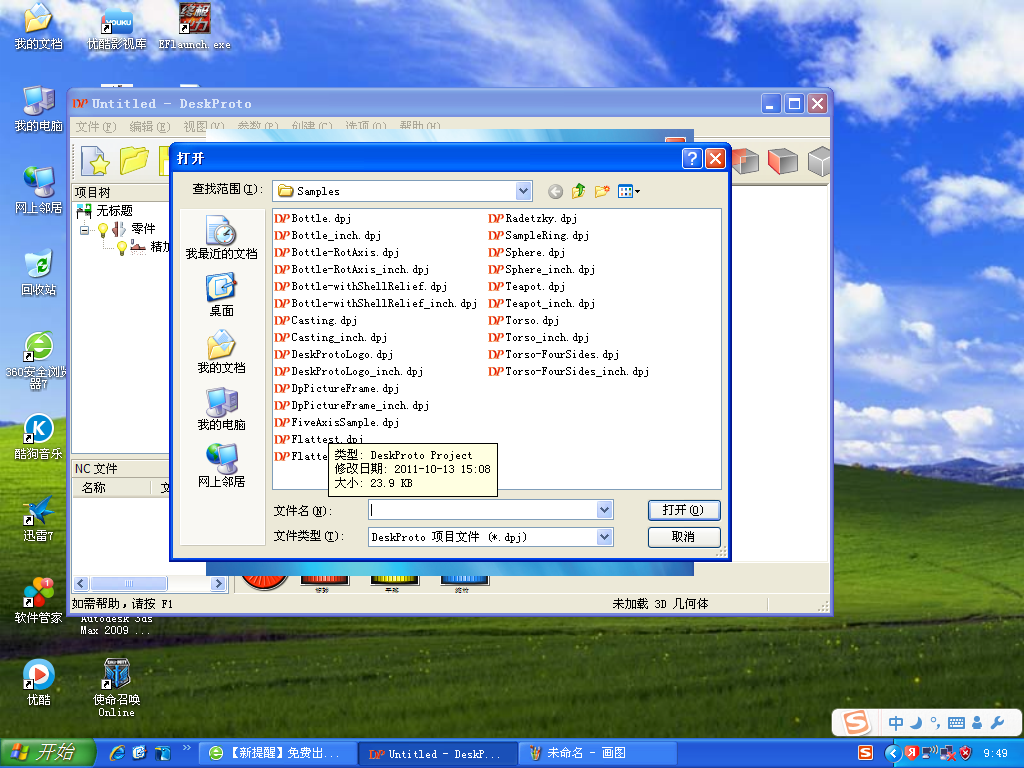Expand the file type dropdown arrow
The image size is (1024, 768).
(605, 537)
